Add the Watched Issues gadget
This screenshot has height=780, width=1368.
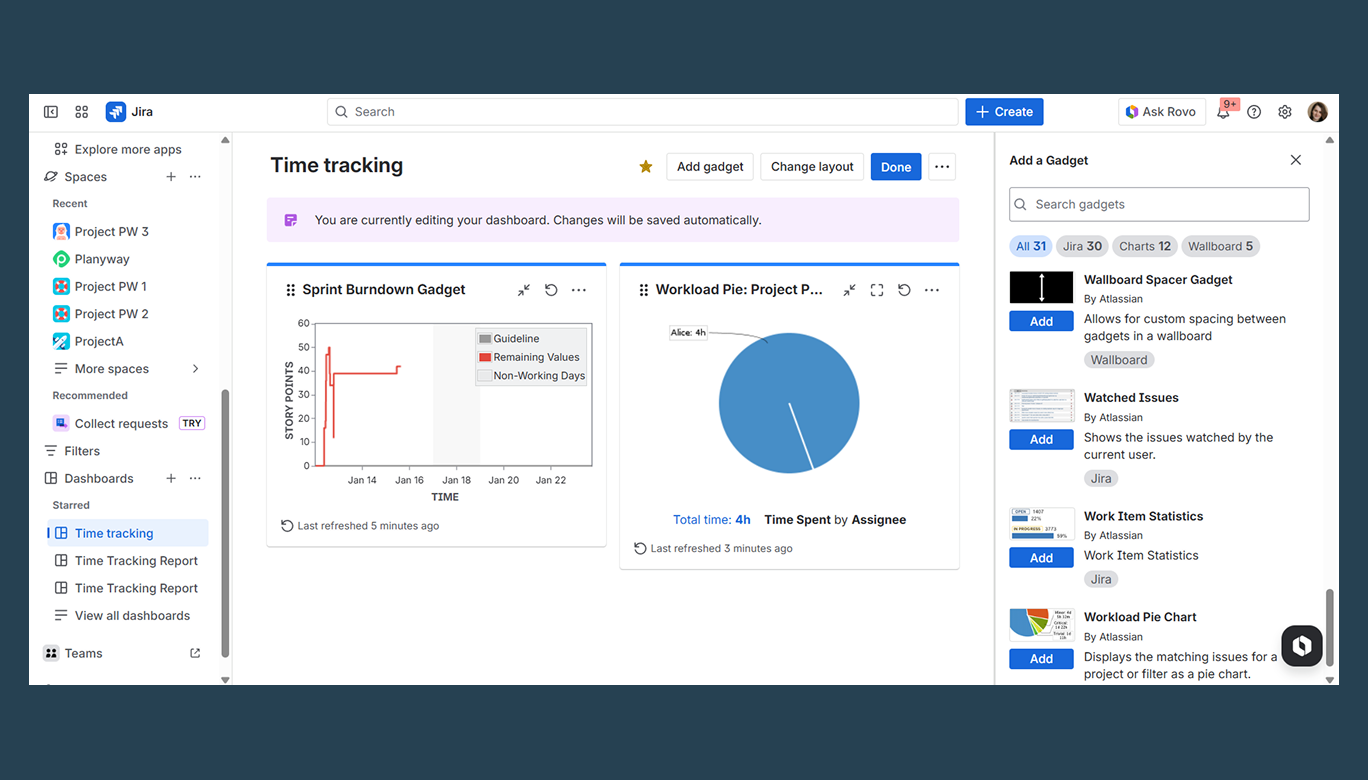point(1041,440)
